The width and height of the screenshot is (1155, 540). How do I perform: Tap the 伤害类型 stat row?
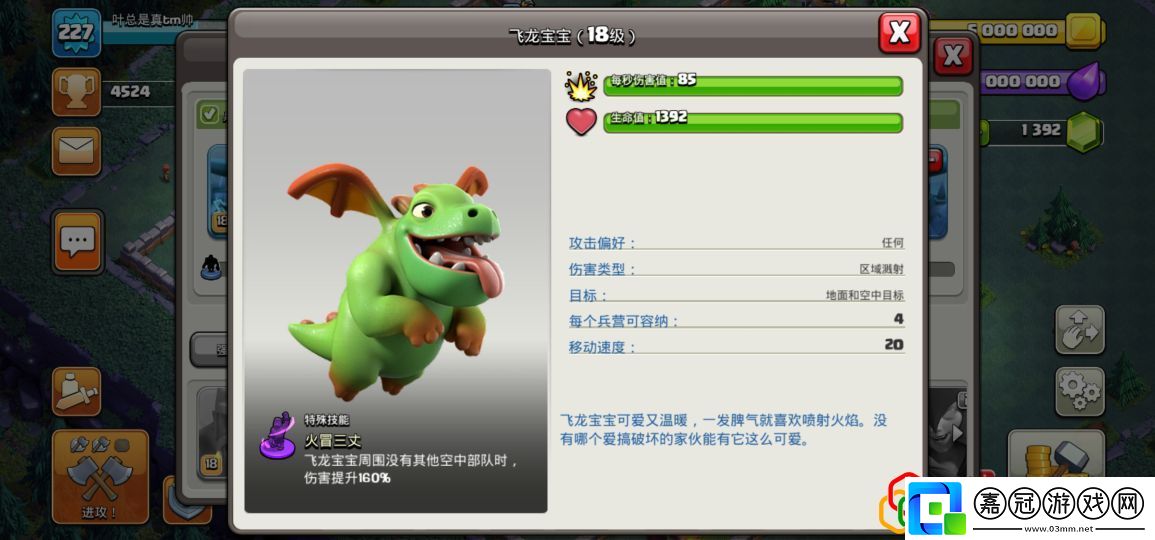coord(736,269)
